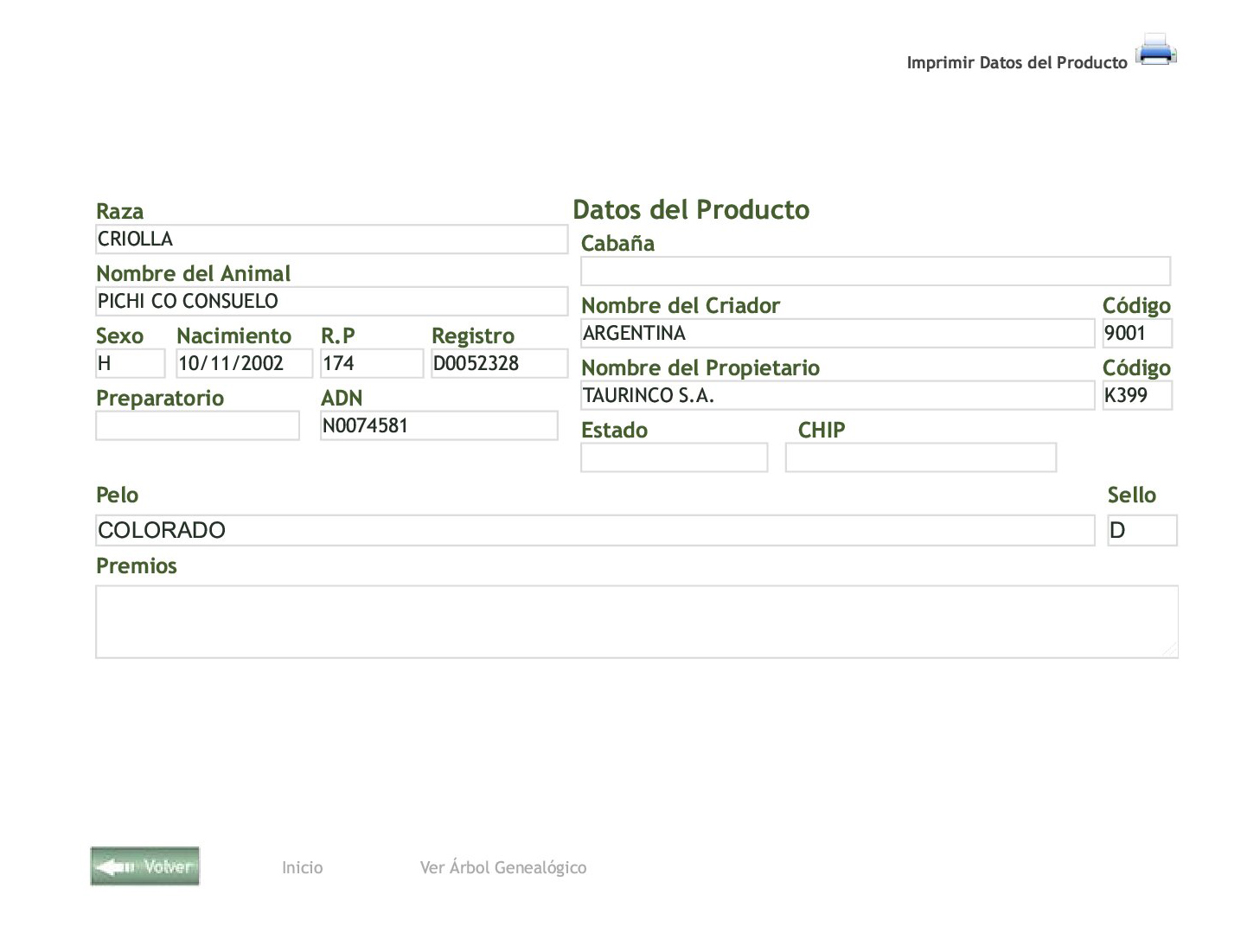1247x952 pixels.
Task: Click the Criador Código field 9001
Action: [x=1137, y=334]
